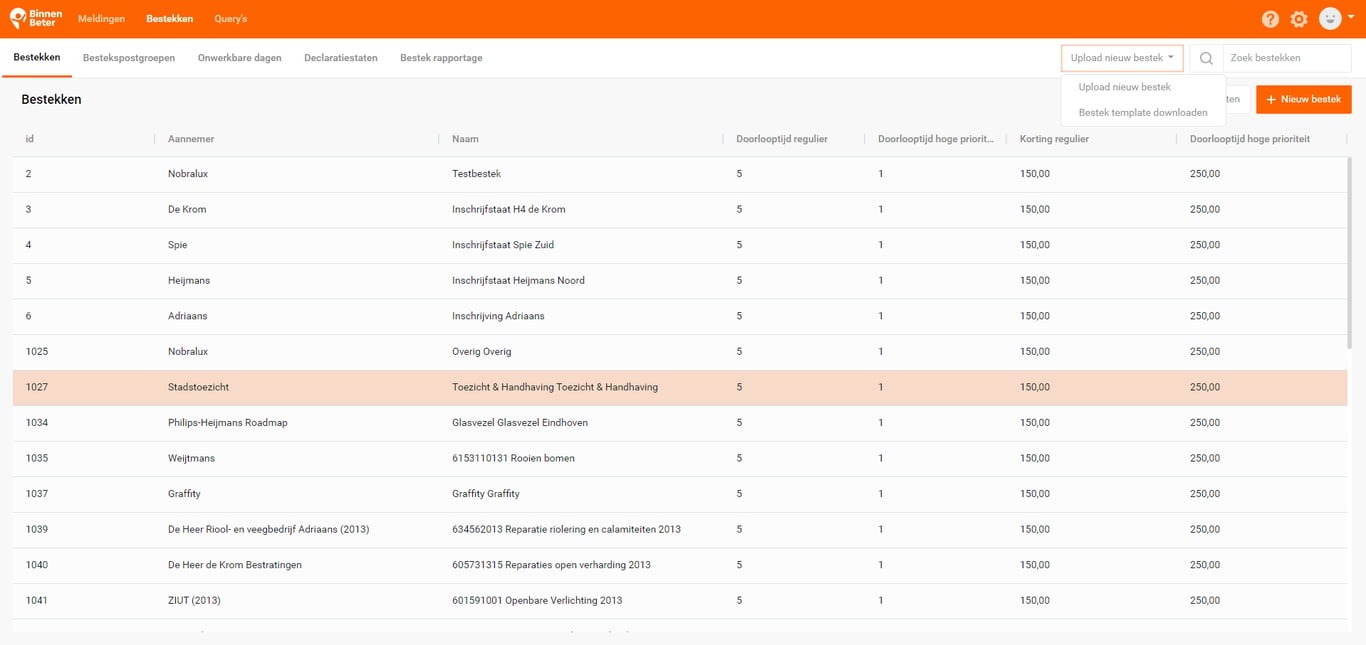Click the plus icon on Nieuw bestek
Image resolution: width=1366 pixels, height=645 pixels.
pyautogui.click(x=1271, y=100)
